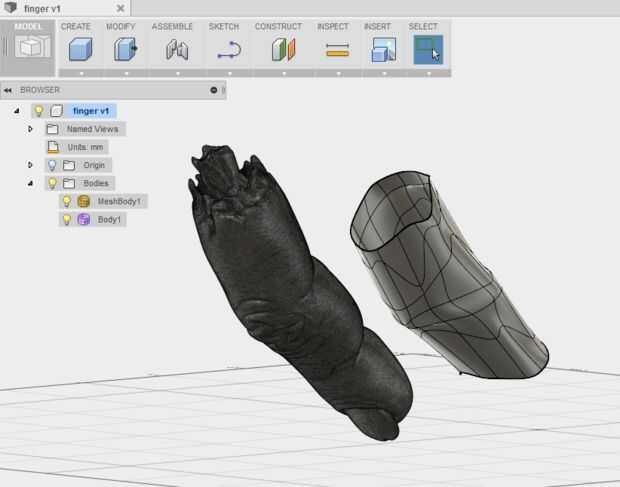Viewport: 620px width, 487px height.
Task: Click the MeshBody1 mesh icon
Action: [83, 201]
